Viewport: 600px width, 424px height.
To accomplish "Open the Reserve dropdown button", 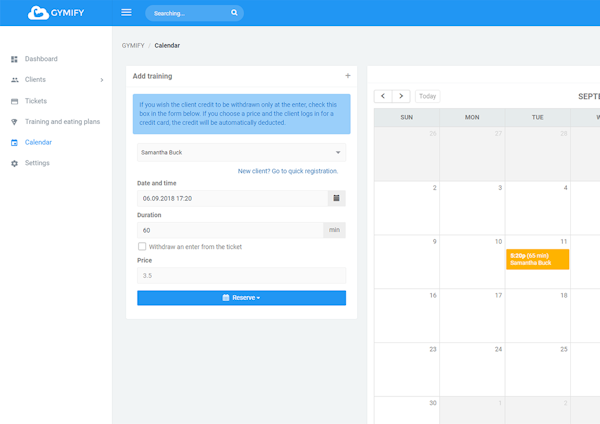I will pyautogui.click(x=241, y=298).
